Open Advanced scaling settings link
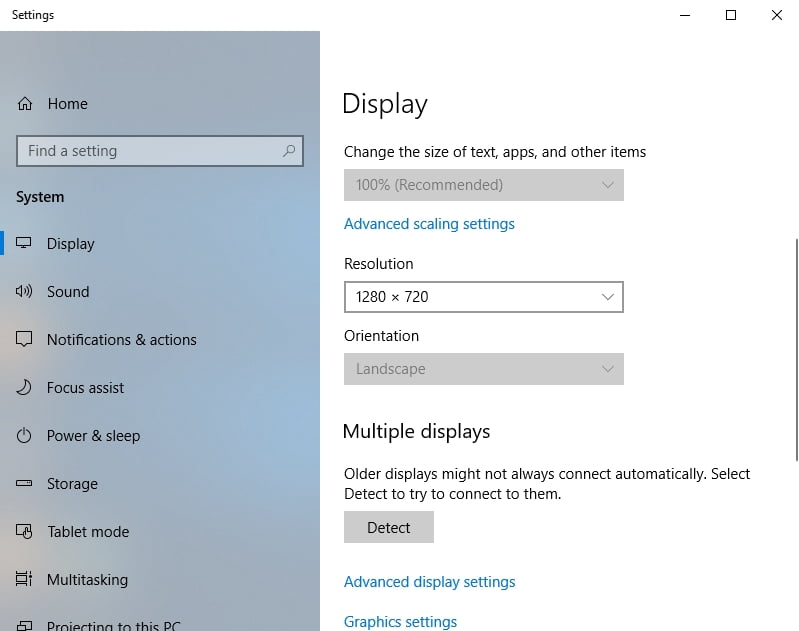Screen dimensions: 799x631 tap(429, 224)
